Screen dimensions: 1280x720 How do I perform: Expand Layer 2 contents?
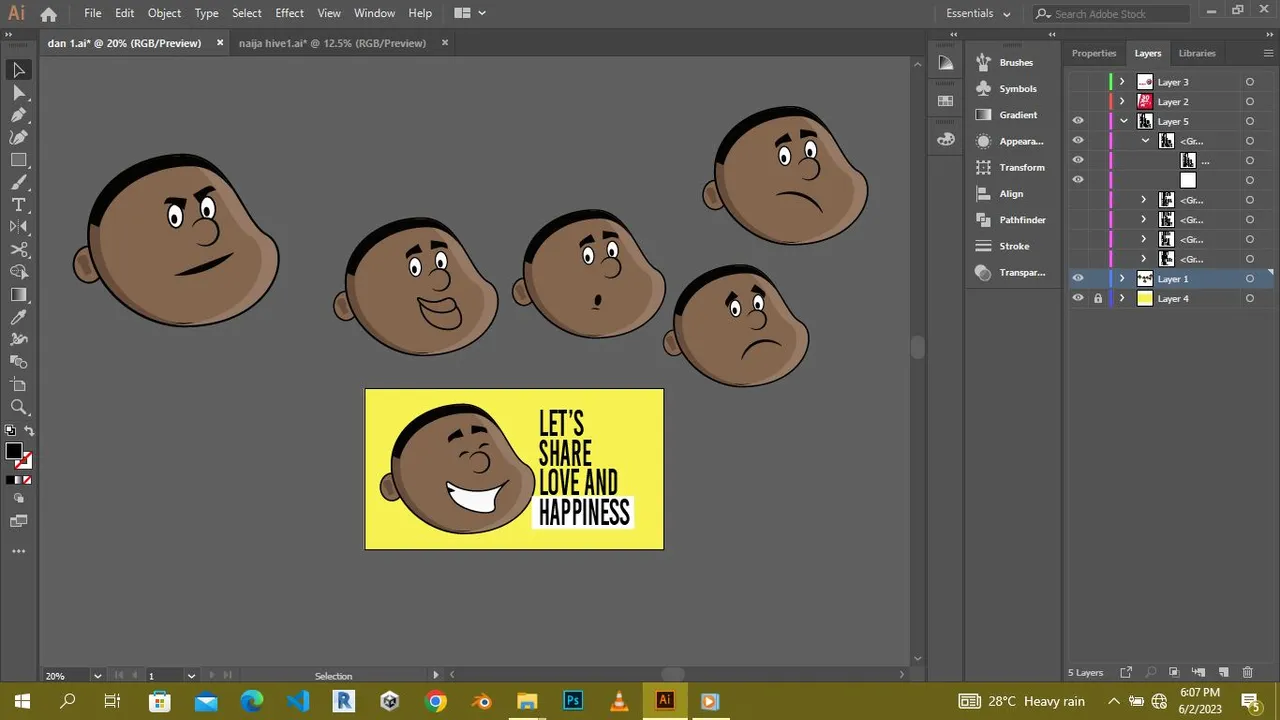pos(1122,101)
